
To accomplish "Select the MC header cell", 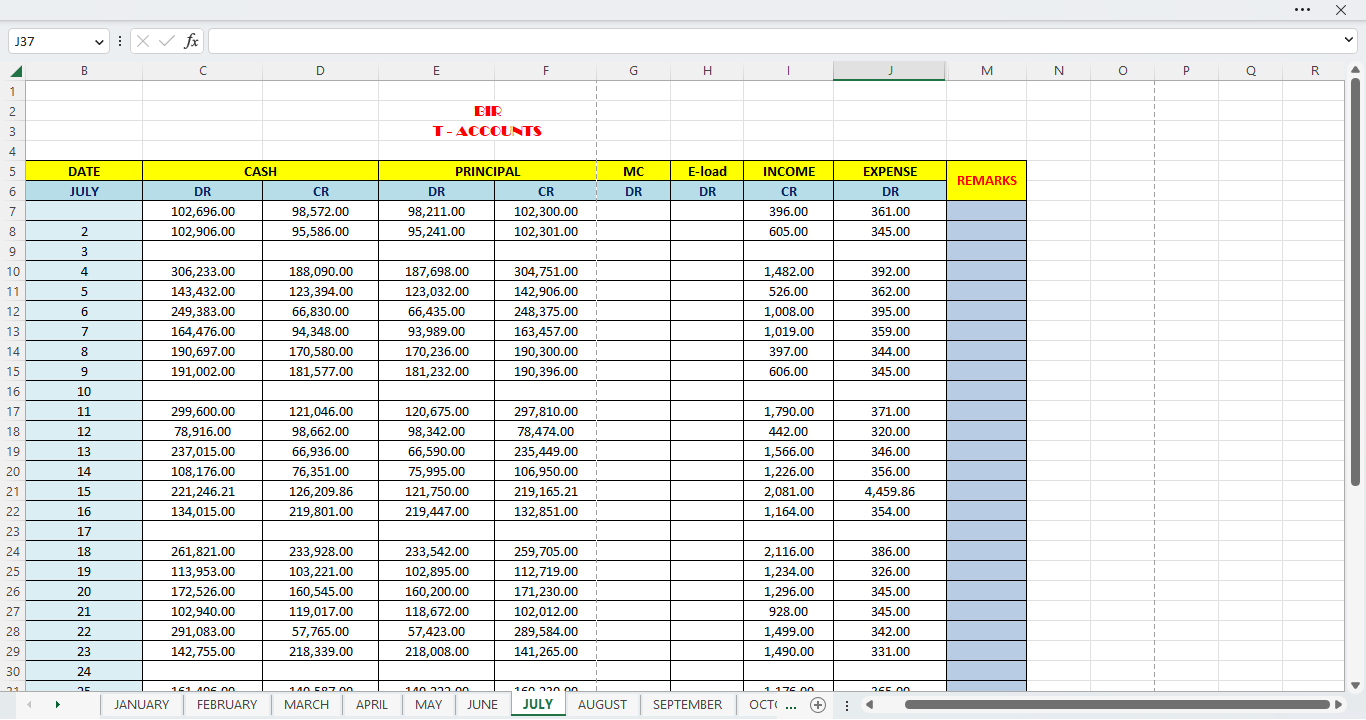I will click(634, 171).
